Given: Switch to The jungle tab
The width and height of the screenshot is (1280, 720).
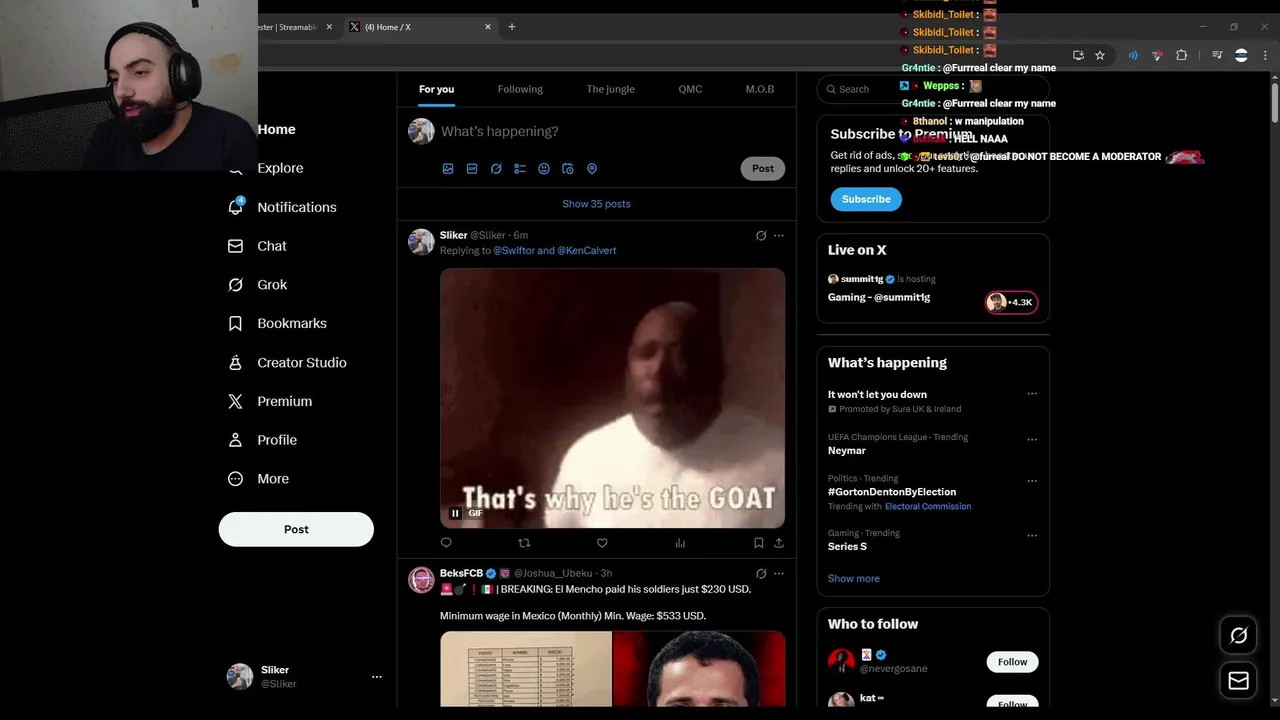Looking at the screenshot, I should (x=610, y=89).
